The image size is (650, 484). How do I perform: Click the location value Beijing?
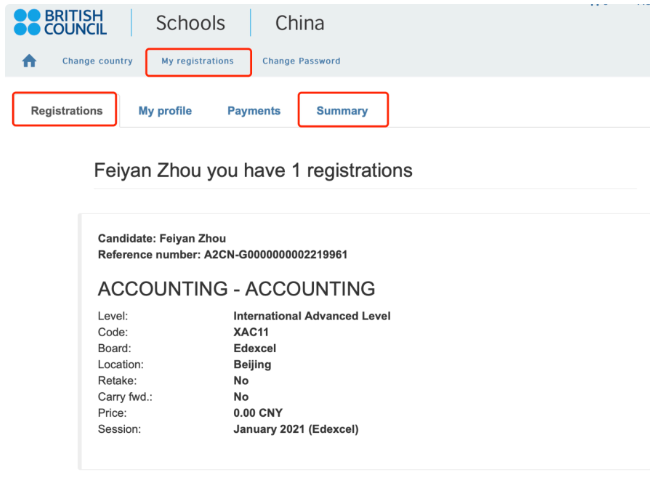pyautogui.click(x=252, y=365)
